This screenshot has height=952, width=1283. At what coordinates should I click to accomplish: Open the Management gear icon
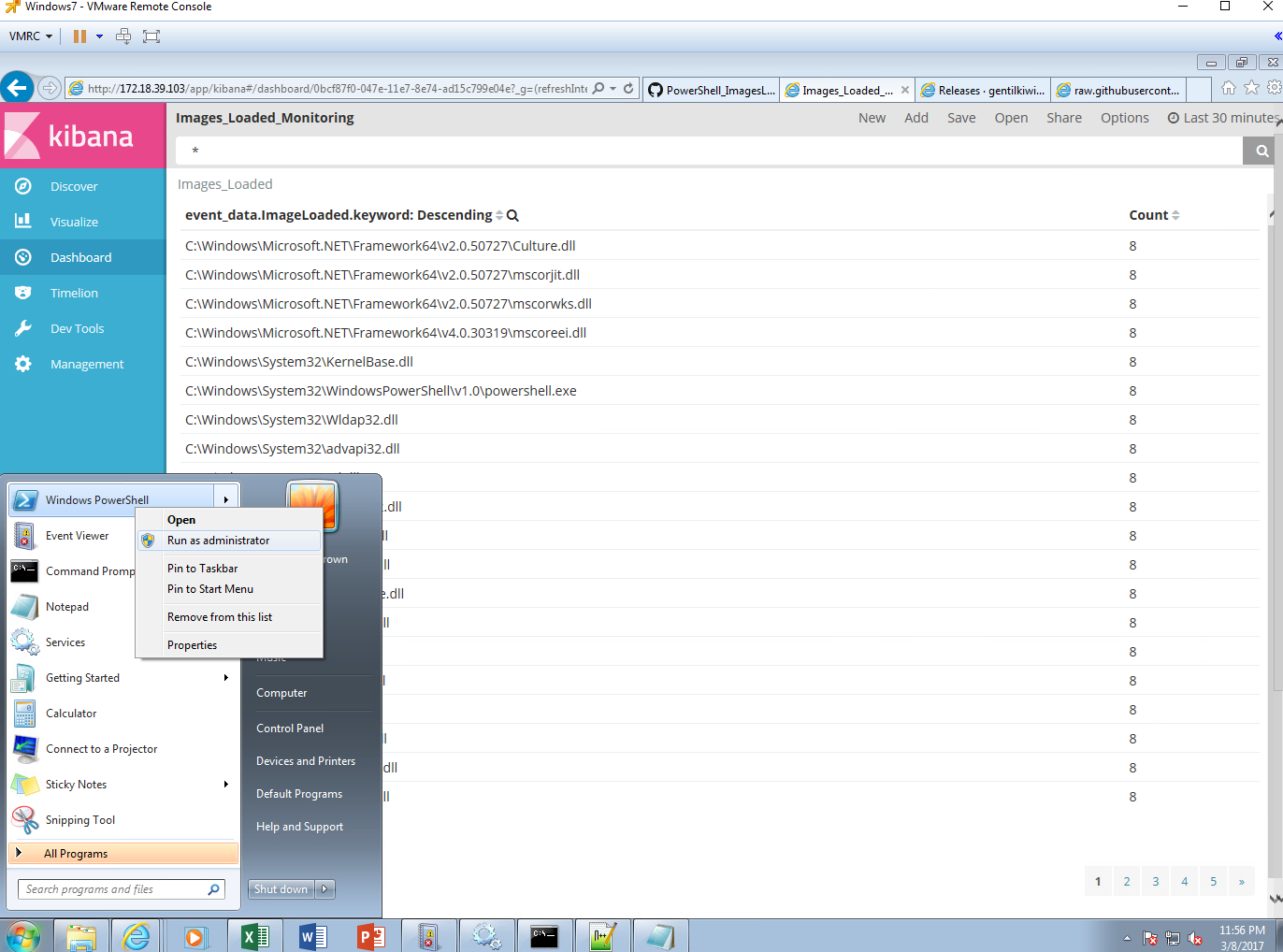[23, 364]
